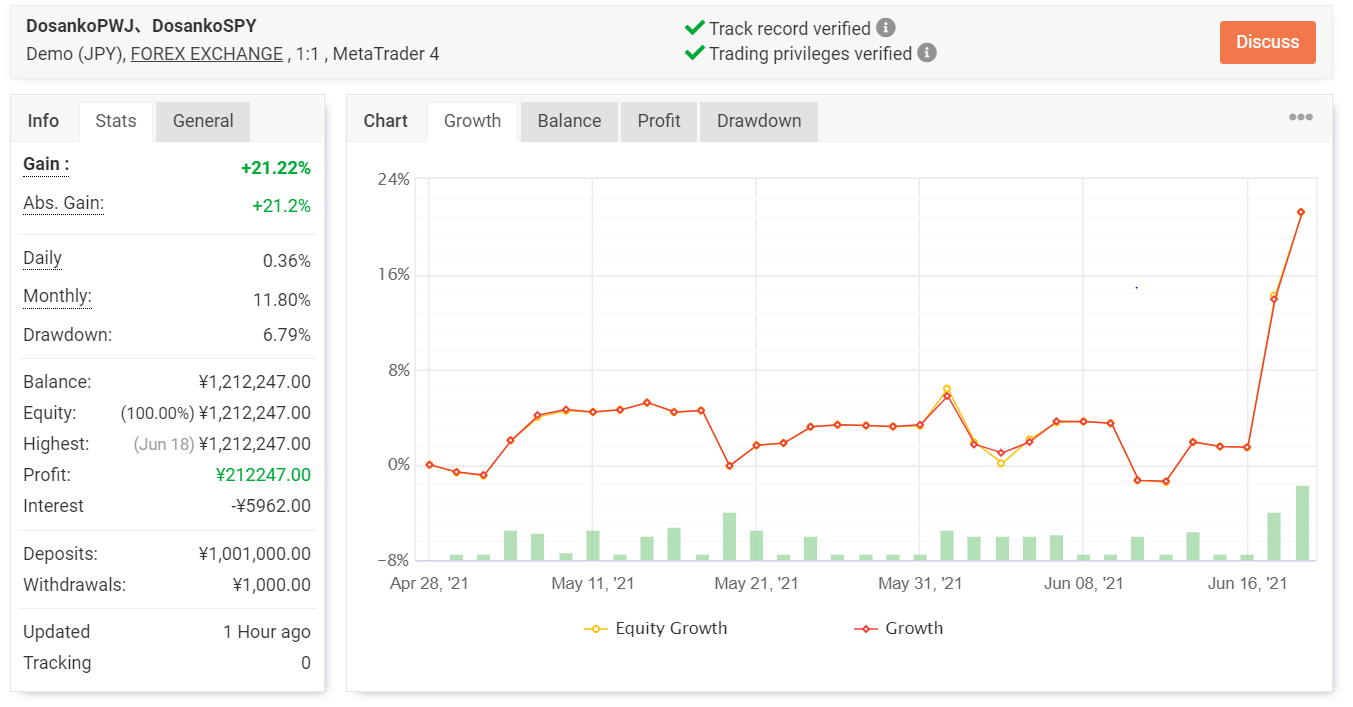Open the General tab

pos(203,121)
